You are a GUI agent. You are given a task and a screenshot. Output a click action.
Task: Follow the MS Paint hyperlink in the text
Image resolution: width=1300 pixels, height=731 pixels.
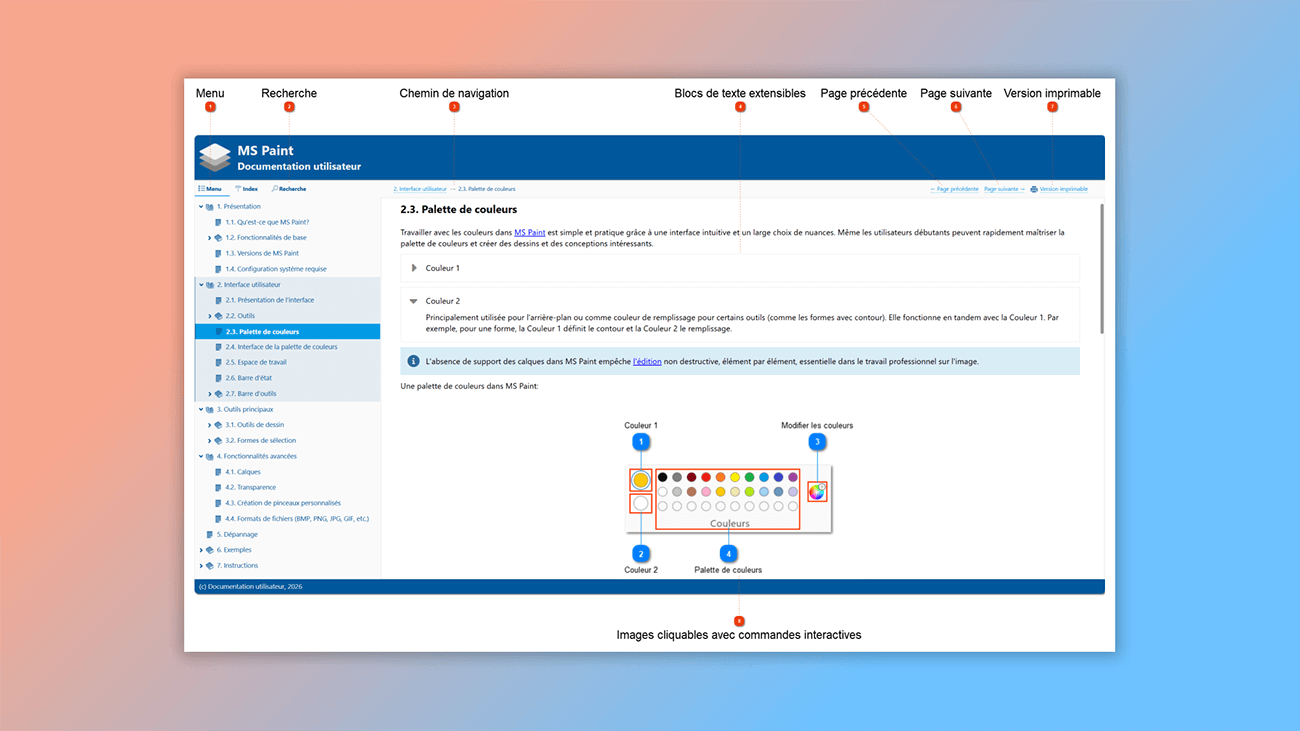[528, 231]
